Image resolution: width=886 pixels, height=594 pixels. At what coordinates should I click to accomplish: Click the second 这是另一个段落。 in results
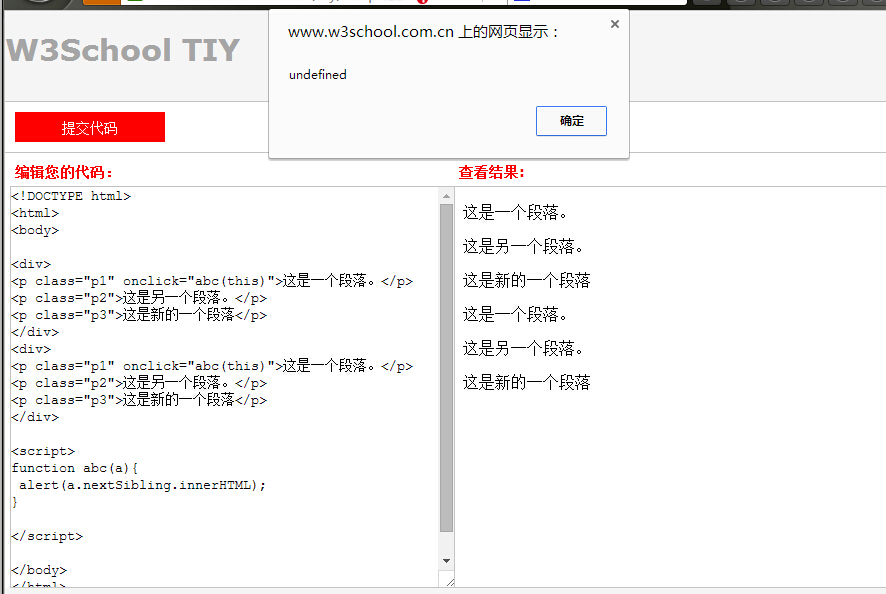pos(523,348)
